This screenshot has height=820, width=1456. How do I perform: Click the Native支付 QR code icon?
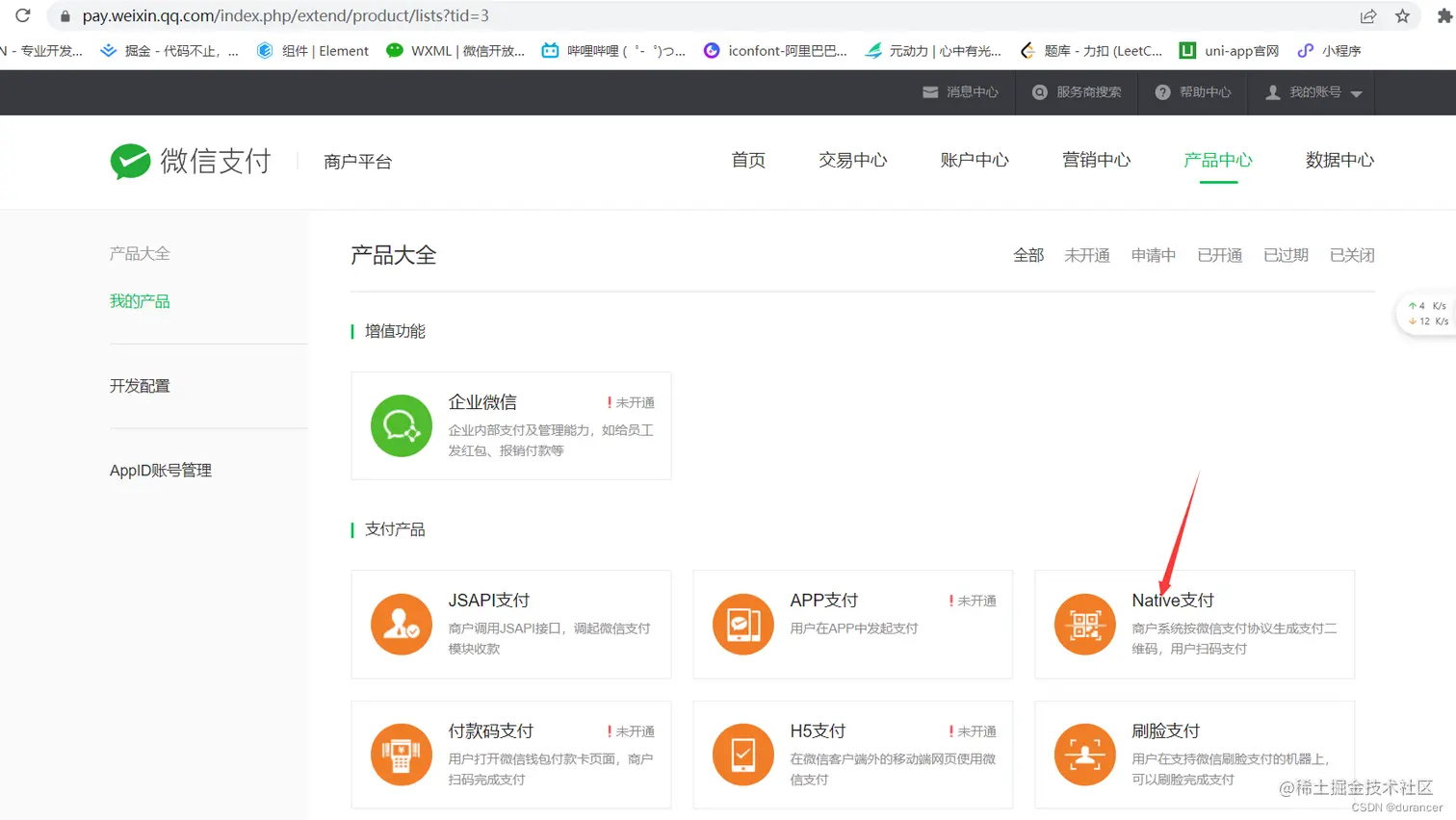pyautogui.click(x=1085, y=624)
